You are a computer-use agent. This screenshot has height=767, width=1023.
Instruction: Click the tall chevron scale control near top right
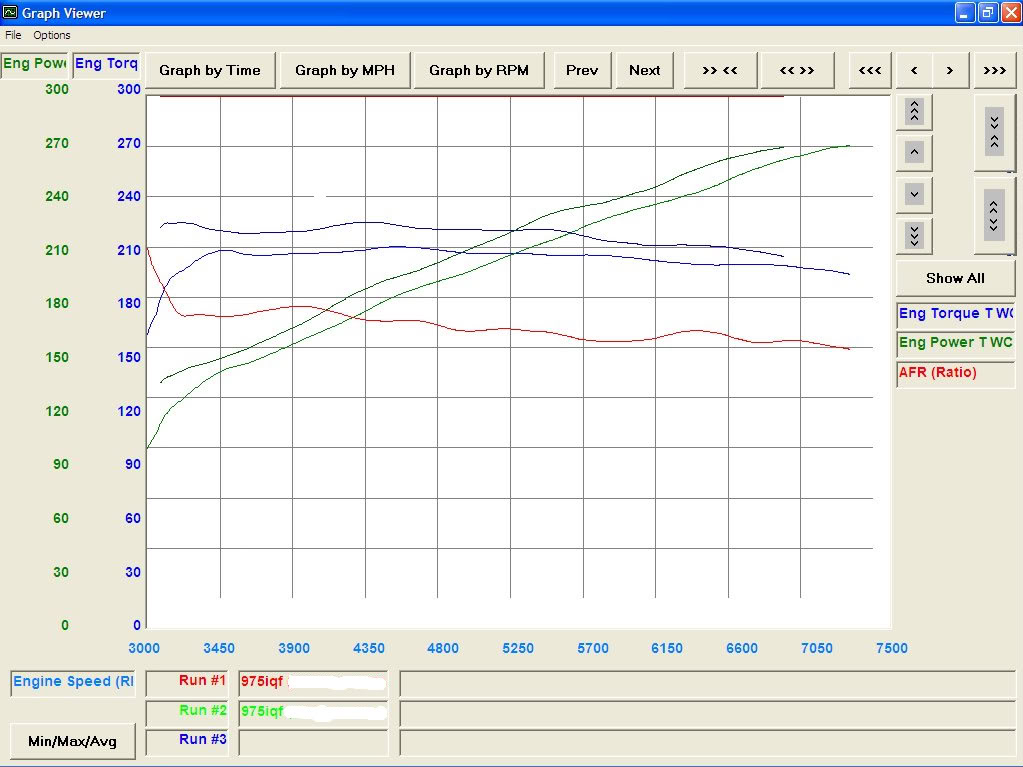point(993,133)
